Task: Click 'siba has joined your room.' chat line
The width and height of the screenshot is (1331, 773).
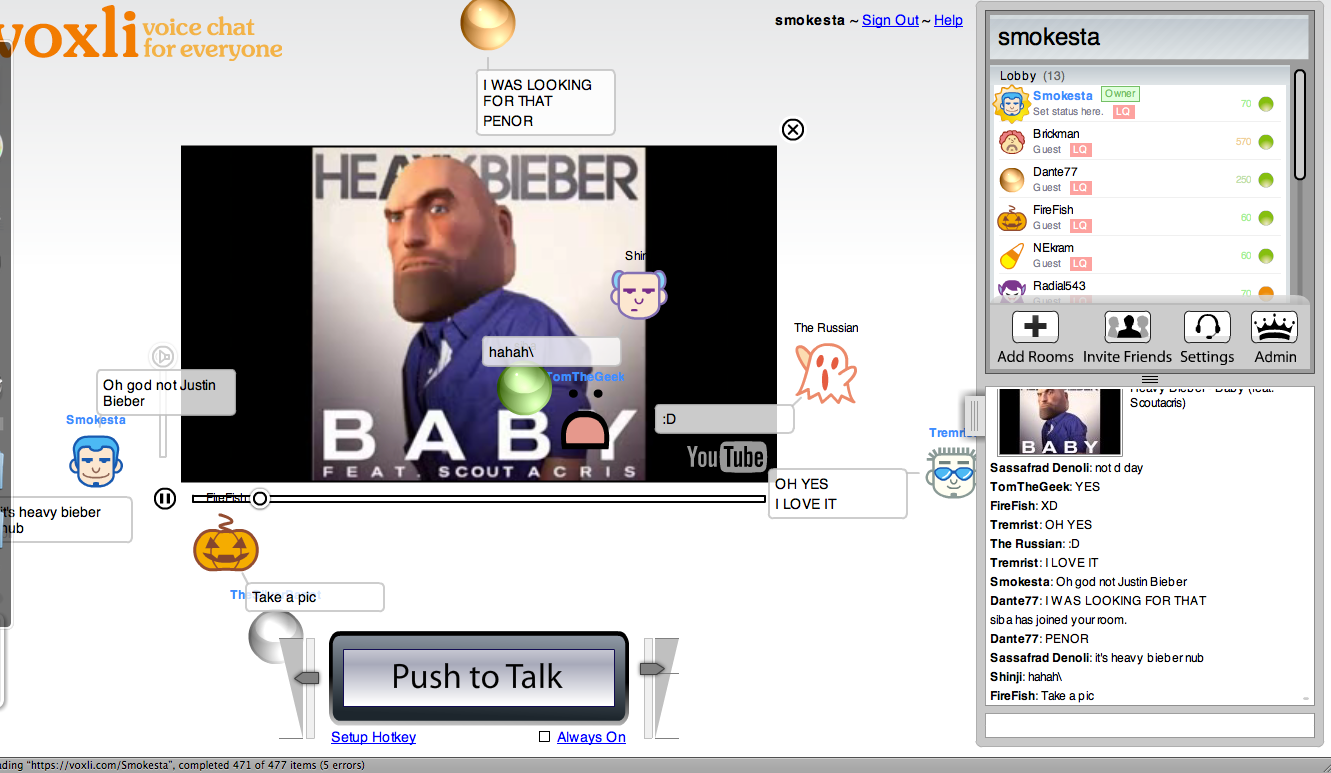Action: [x=1059, y=620]
